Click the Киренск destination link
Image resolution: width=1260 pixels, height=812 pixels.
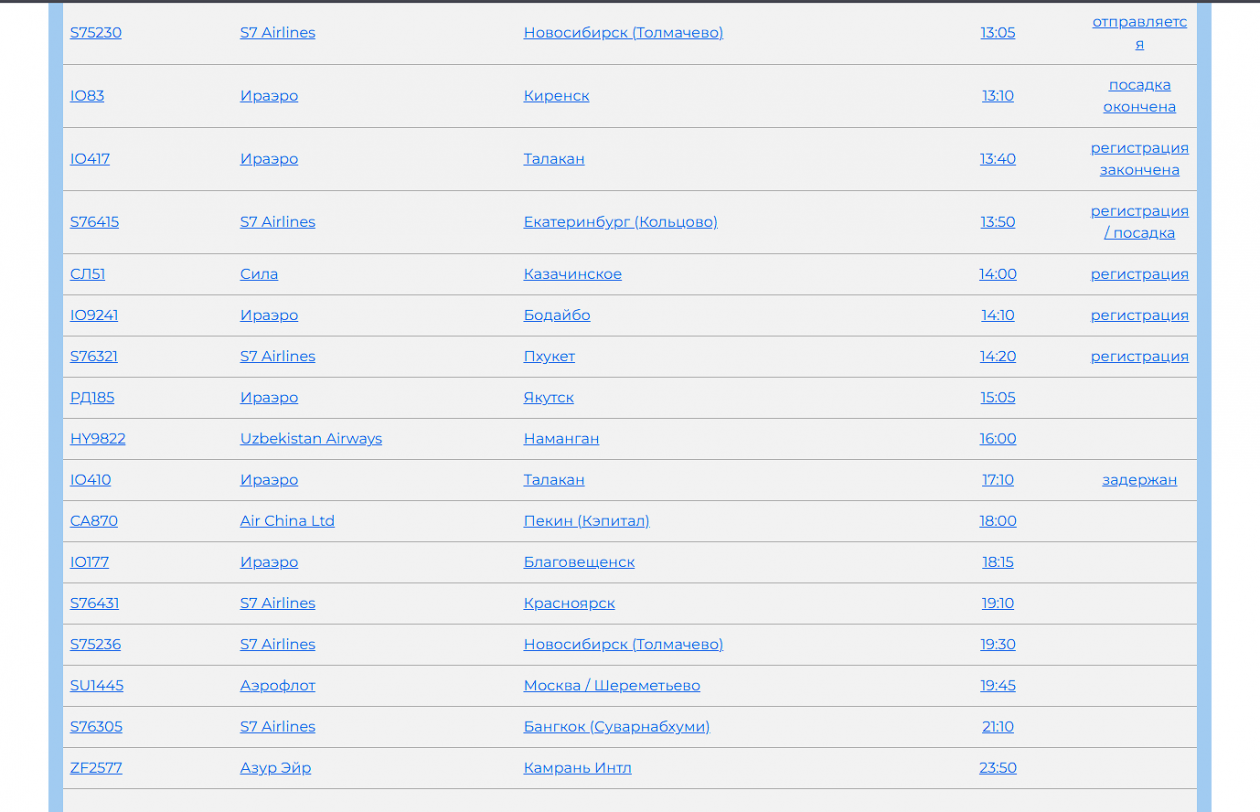coord(556,96)
